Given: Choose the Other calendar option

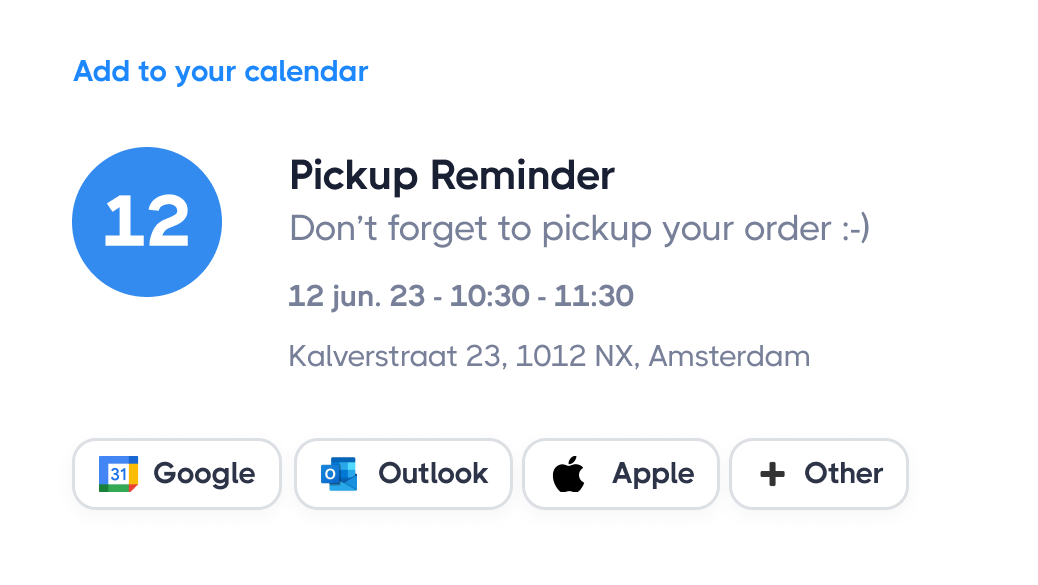Looking at the screenshot, I should click(x=818, y=473).
